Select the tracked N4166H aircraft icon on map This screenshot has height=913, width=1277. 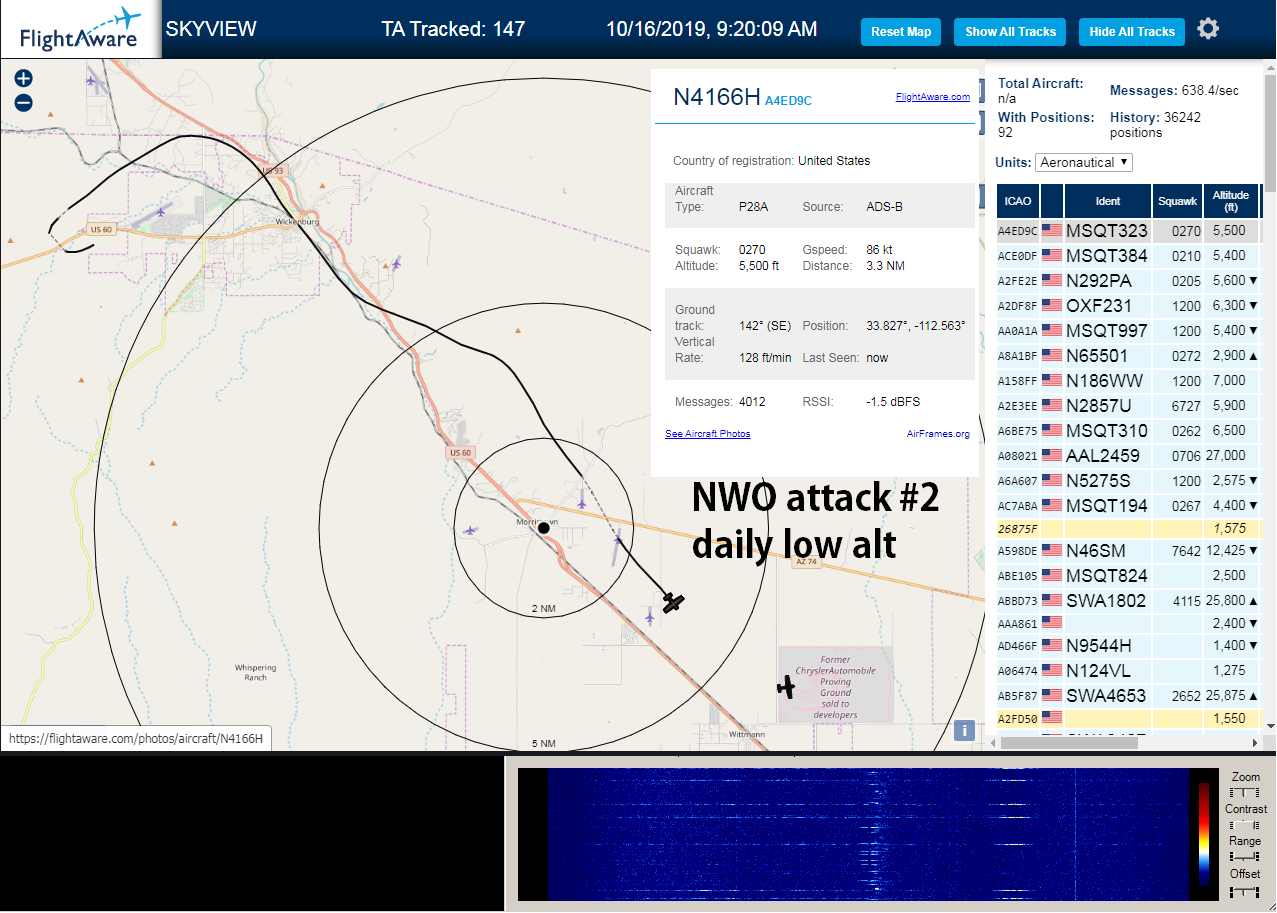[673, 602]
